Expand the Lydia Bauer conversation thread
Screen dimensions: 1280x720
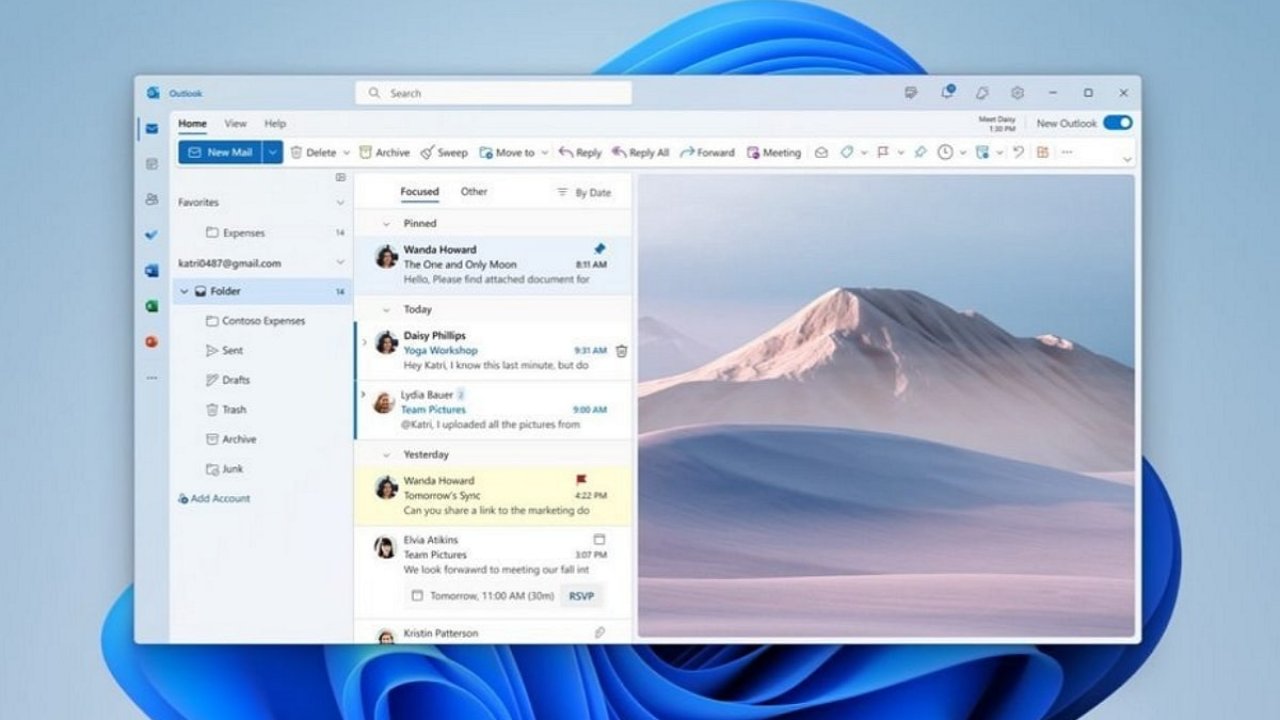[x=363, y=395]
